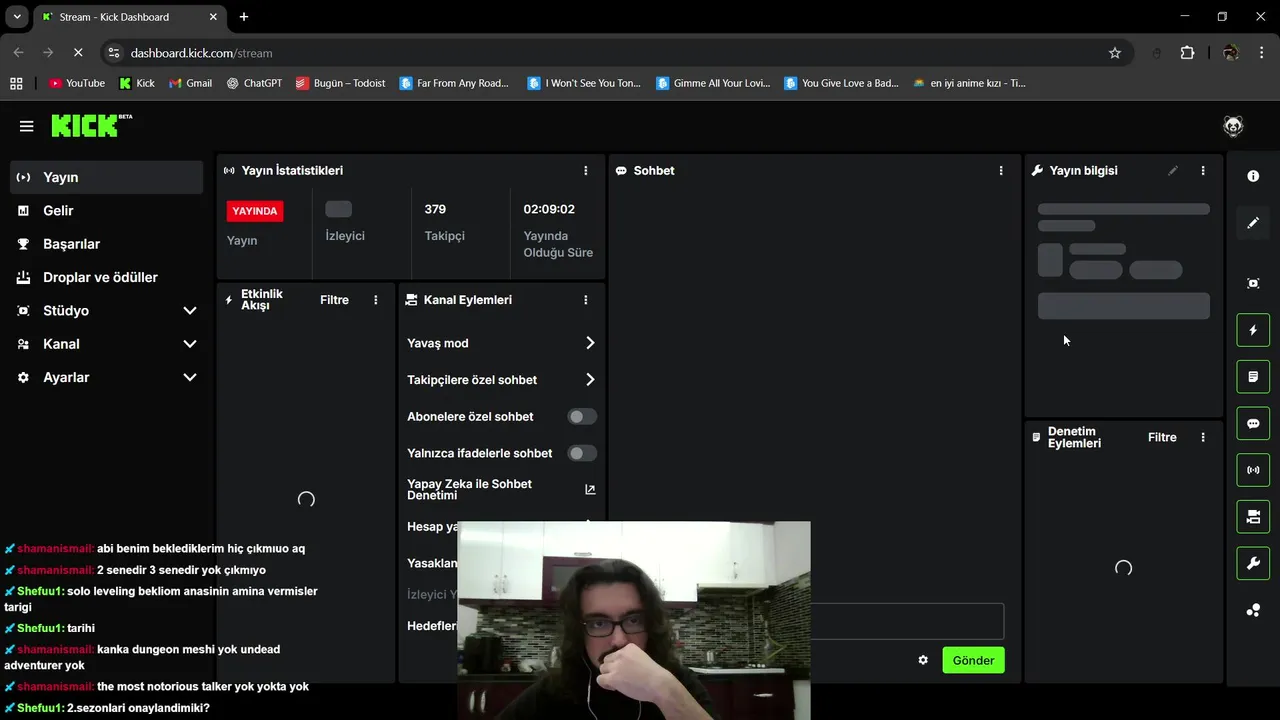Click the pencil edit icon in right sidebar
The image size is (1280, 720).
coord(1253,223)
